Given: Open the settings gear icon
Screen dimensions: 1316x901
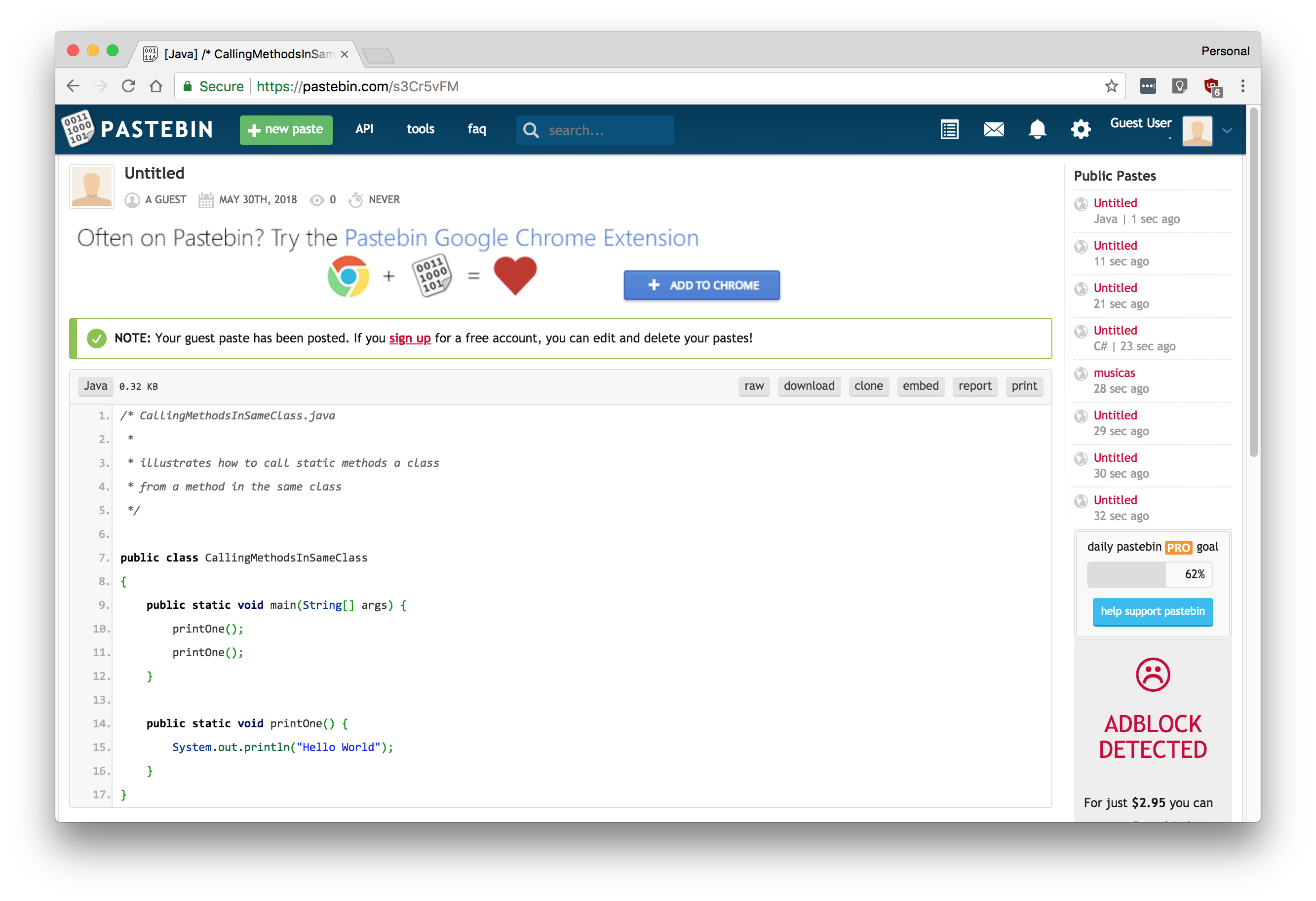Looking at the screenshot, I should pos(1081,130).
